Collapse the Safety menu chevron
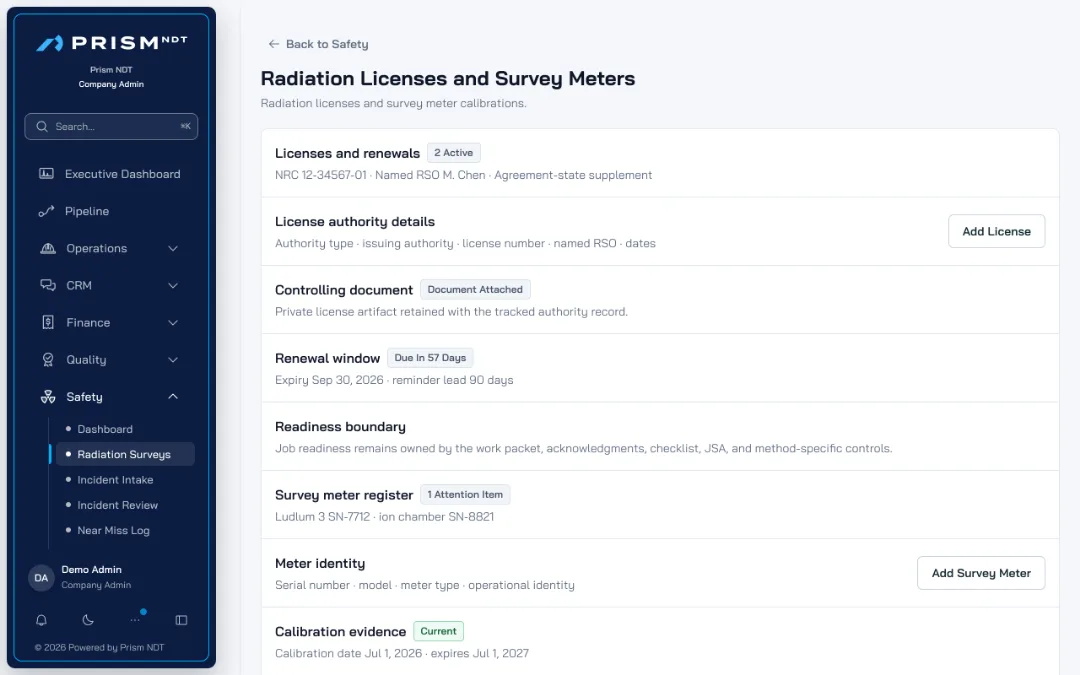Image resolution: width=1080 pixels, height=675 pixels. (x=173, y=397)
